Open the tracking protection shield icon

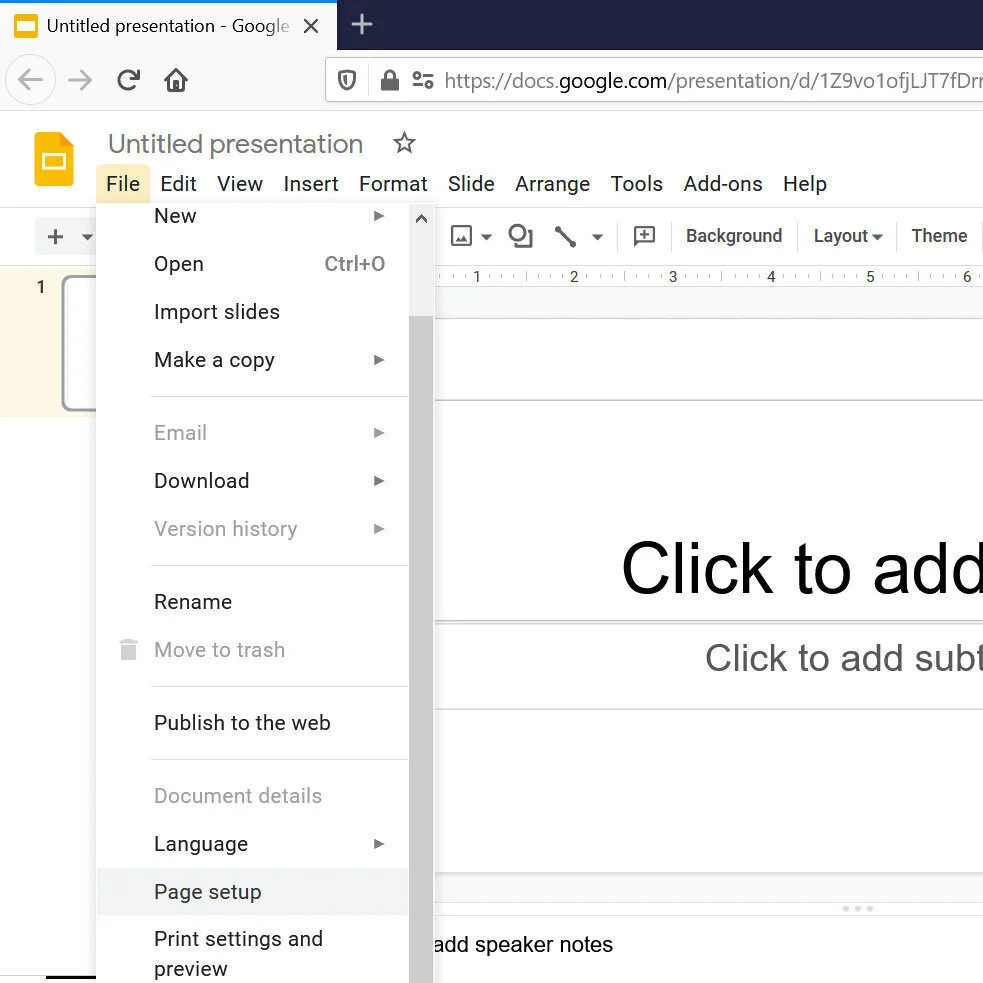pyautogui.click(x=346, y=80)
